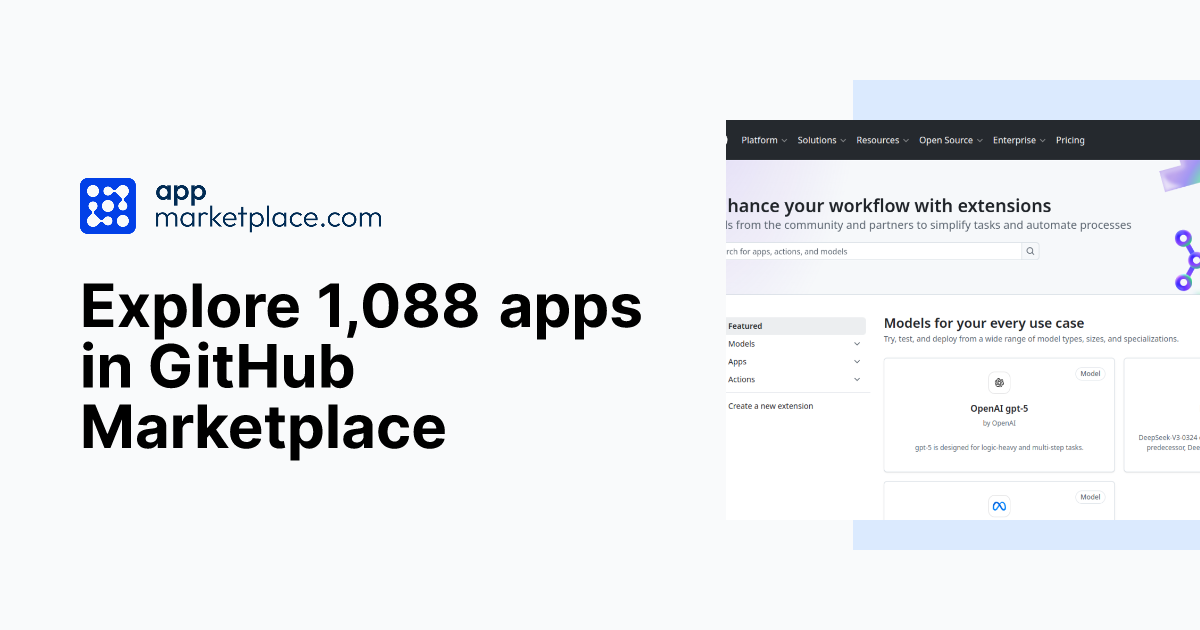Click the app marketplace.com logo icon
This screenshot has width=1200, height=630.
pyautogui.click(x=106, y=205)
